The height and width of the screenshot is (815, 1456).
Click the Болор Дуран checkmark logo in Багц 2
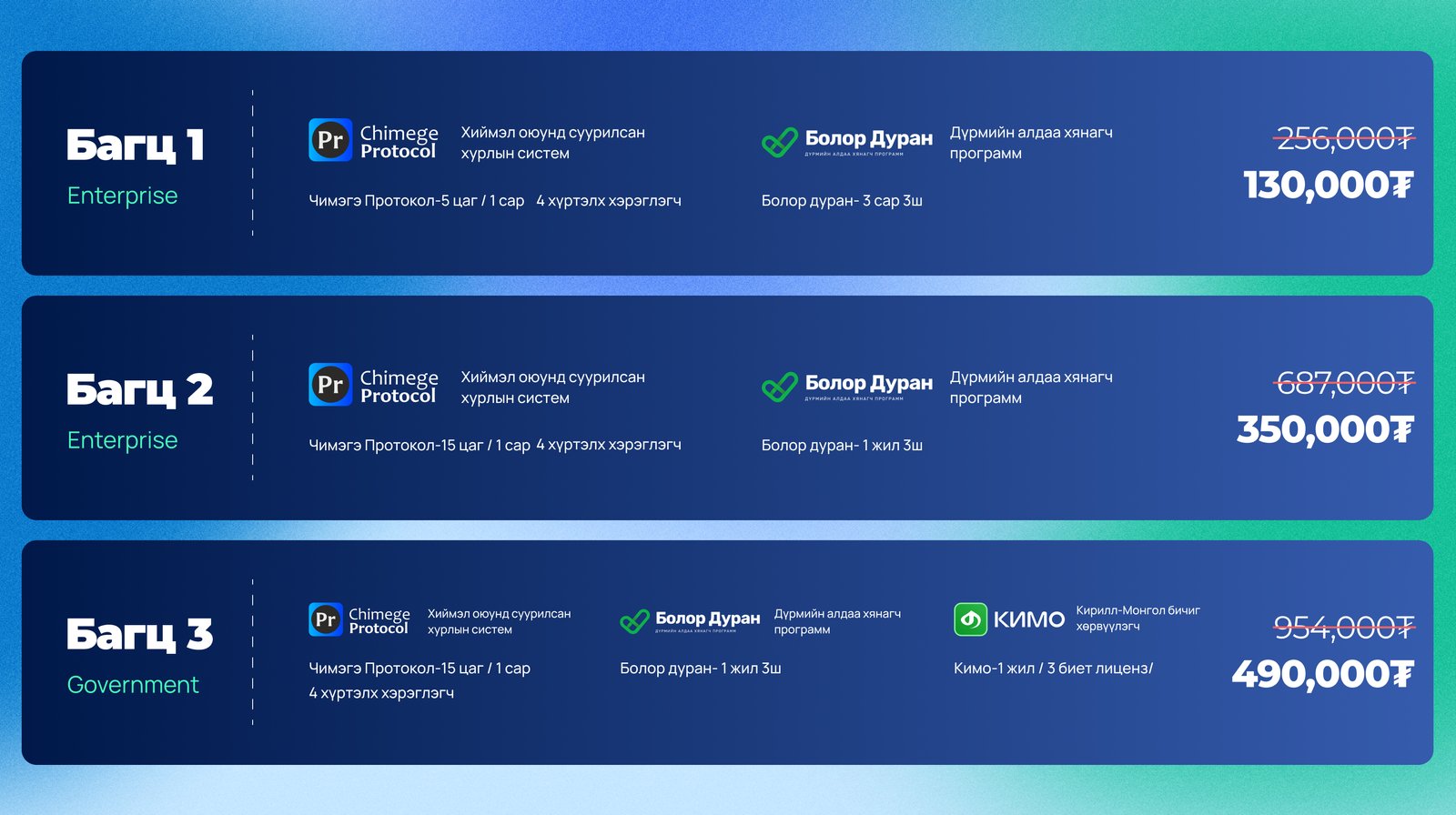[780, 386]
